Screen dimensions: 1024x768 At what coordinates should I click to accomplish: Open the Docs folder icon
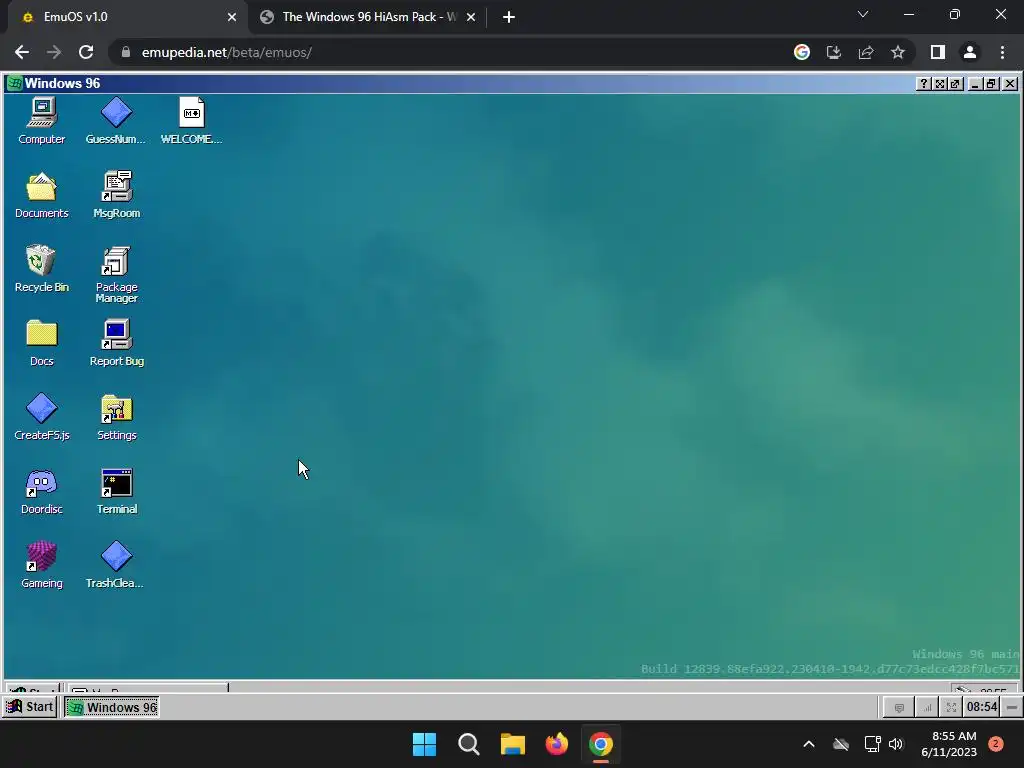41,342
